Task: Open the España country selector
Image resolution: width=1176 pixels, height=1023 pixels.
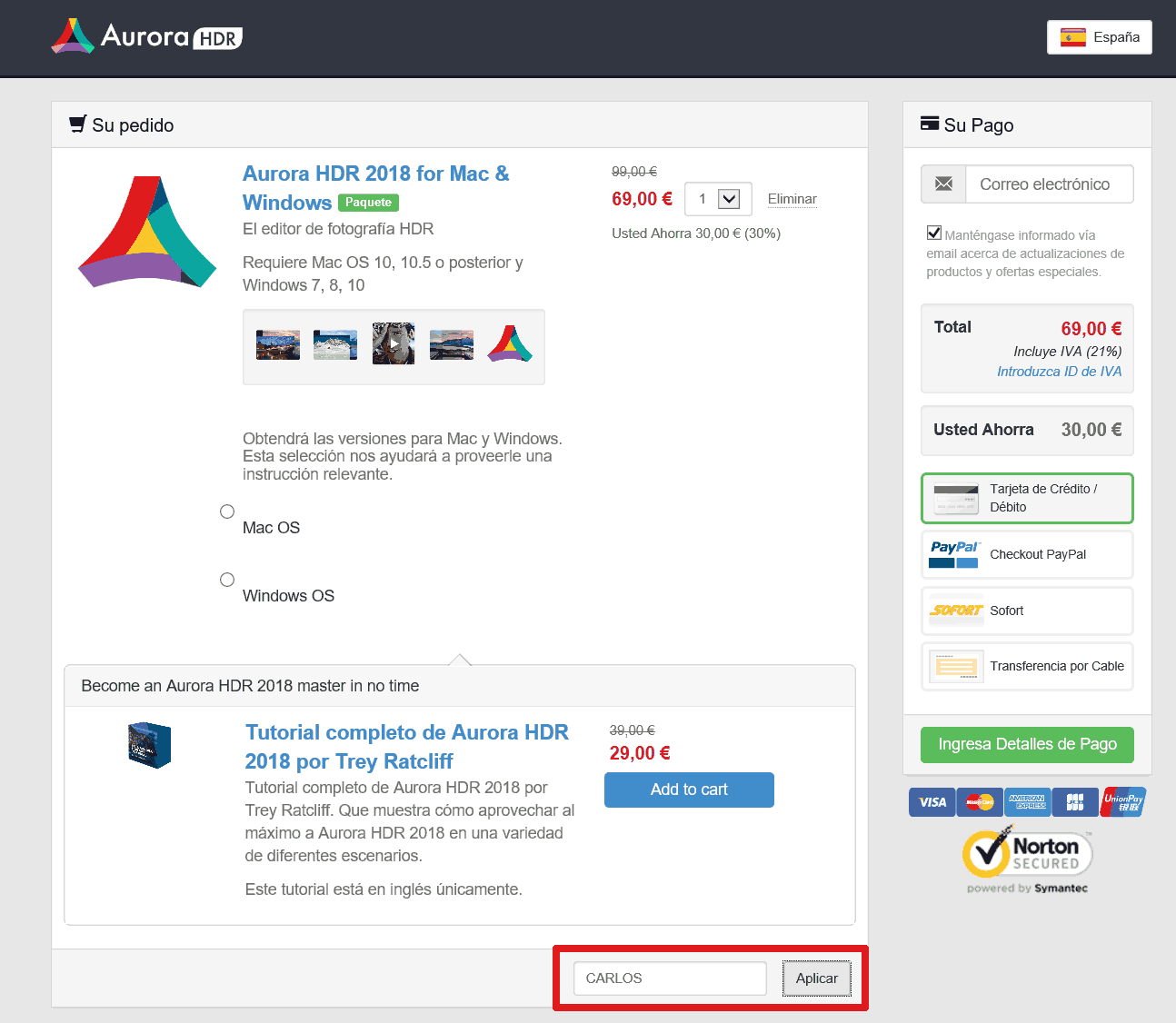Action: pyautogui.click(x=1100, y=37)
